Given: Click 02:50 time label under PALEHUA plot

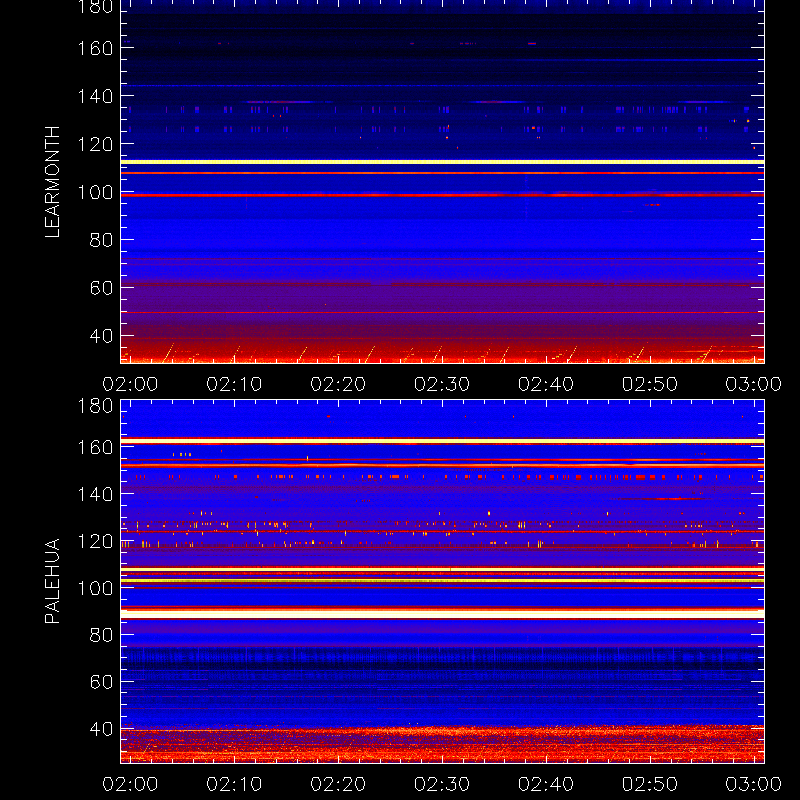Looking at the screenshot, I should coord(649,784).
